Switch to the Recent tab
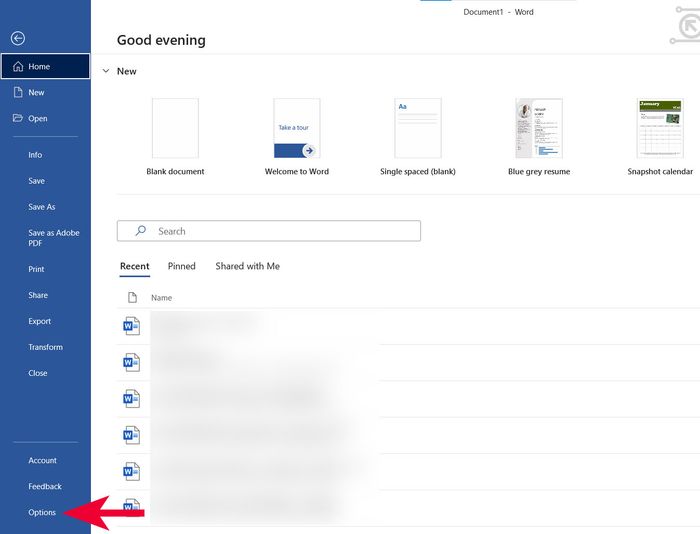 134,266
